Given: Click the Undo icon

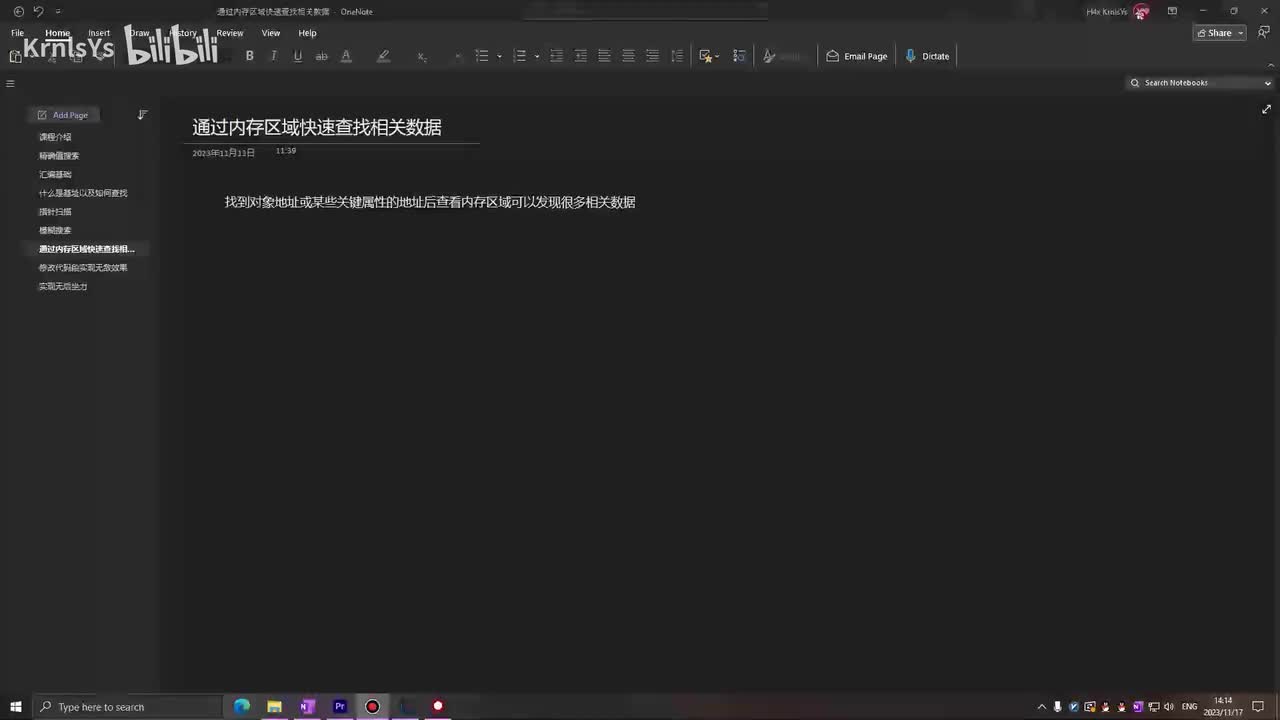Looking at the screenshot, I should [x=38, y=11].
